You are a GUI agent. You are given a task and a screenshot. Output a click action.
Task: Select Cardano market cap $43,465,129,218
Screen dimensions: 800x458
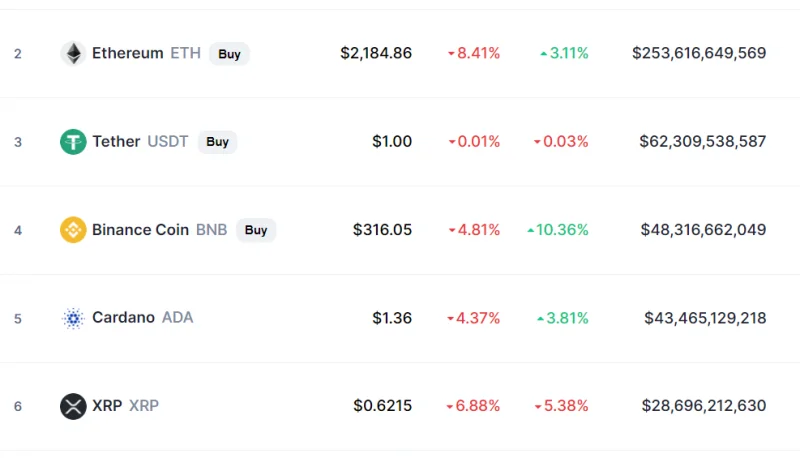coord(705,318)
